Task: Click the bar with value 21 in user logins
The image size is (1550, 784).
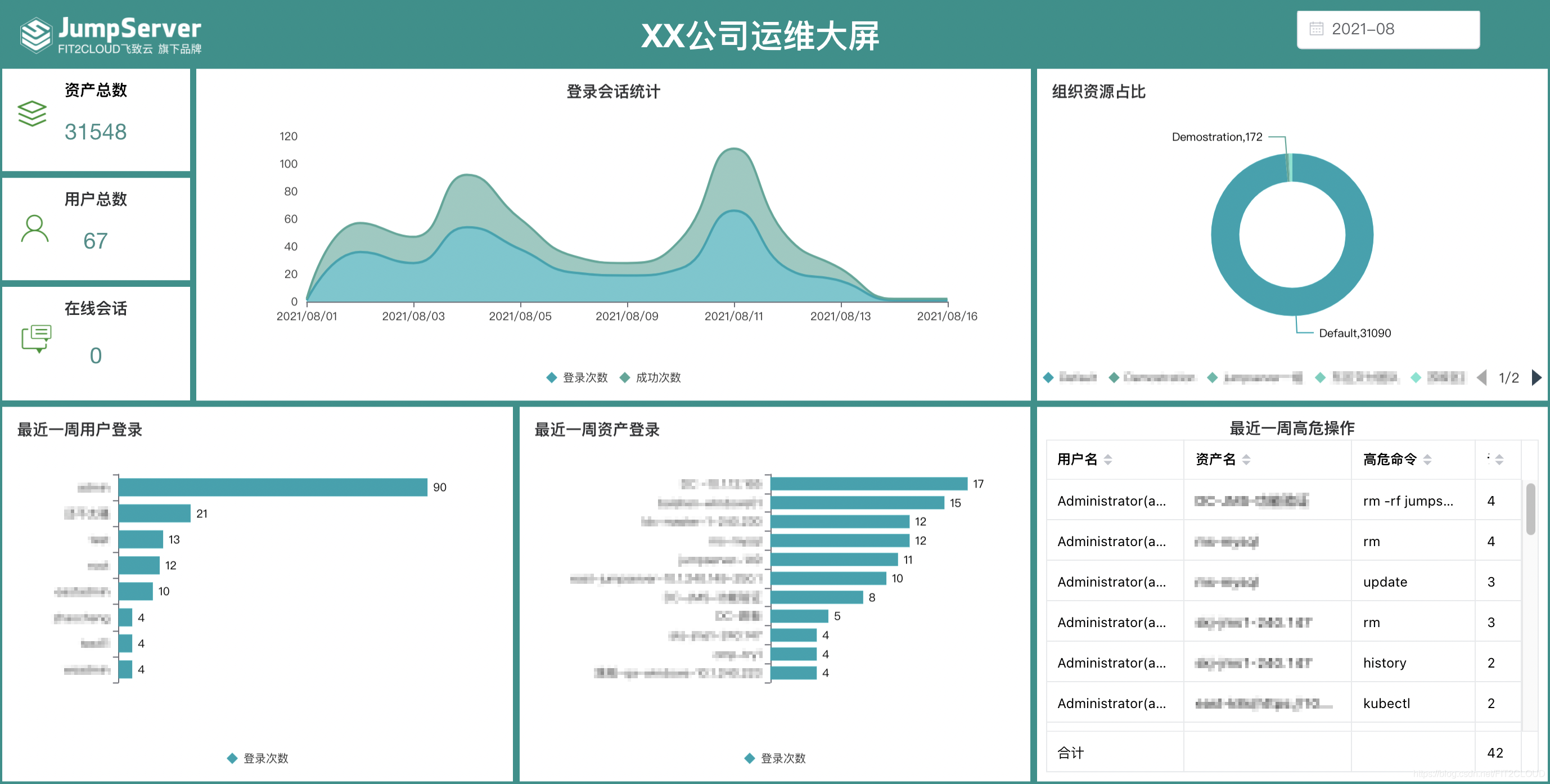Action: click(x=155, y=513)
